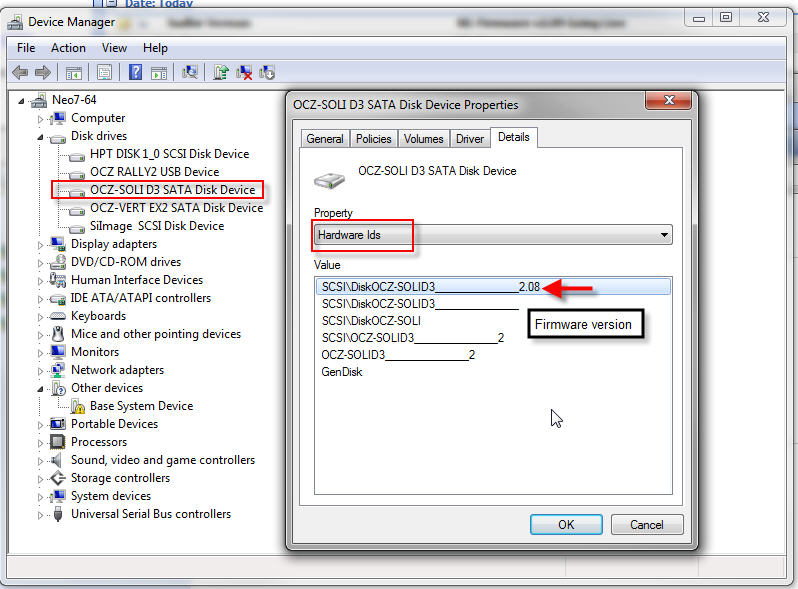Screen dimensions: 798x589
Task: Click Update driver software toolbar icon
Action: tap(221, 72)
